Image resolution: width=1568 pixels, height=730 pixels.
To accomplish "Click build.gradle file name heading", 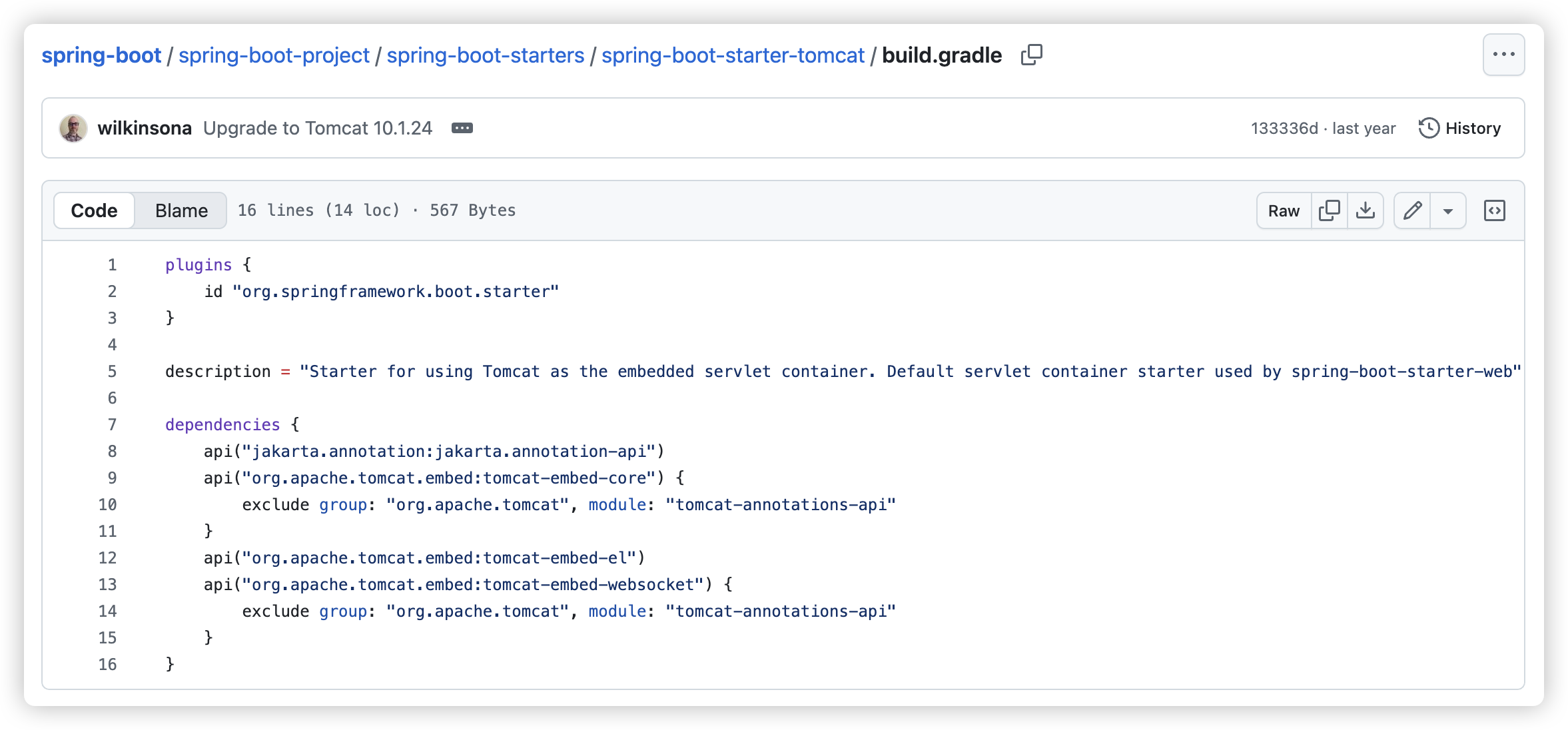I will tap(942, 55).
